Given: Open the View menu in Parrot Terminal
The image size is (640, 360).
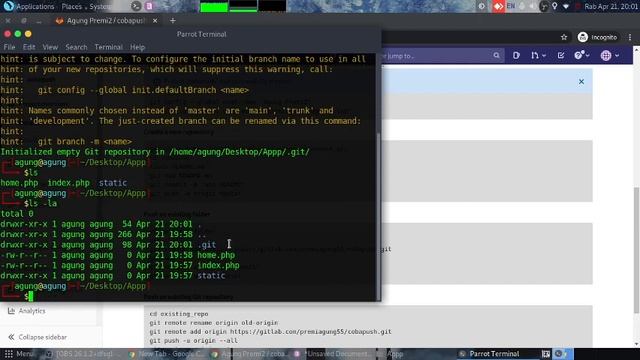Looking at the screenshot, I should [x=50, y=47].
